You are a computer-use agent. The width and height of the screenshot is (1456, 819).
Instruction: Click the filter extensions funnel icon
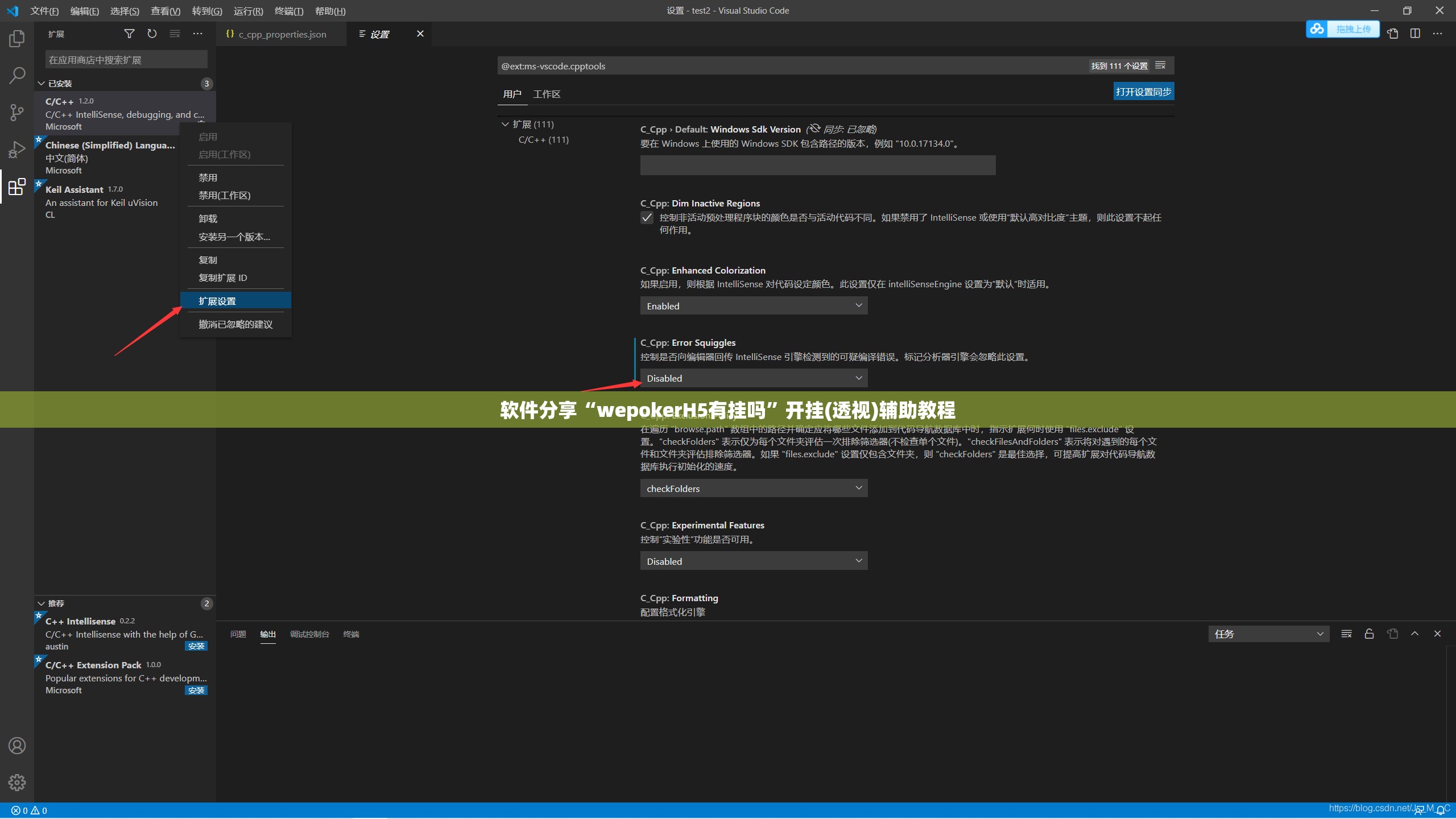coord(129,34)
